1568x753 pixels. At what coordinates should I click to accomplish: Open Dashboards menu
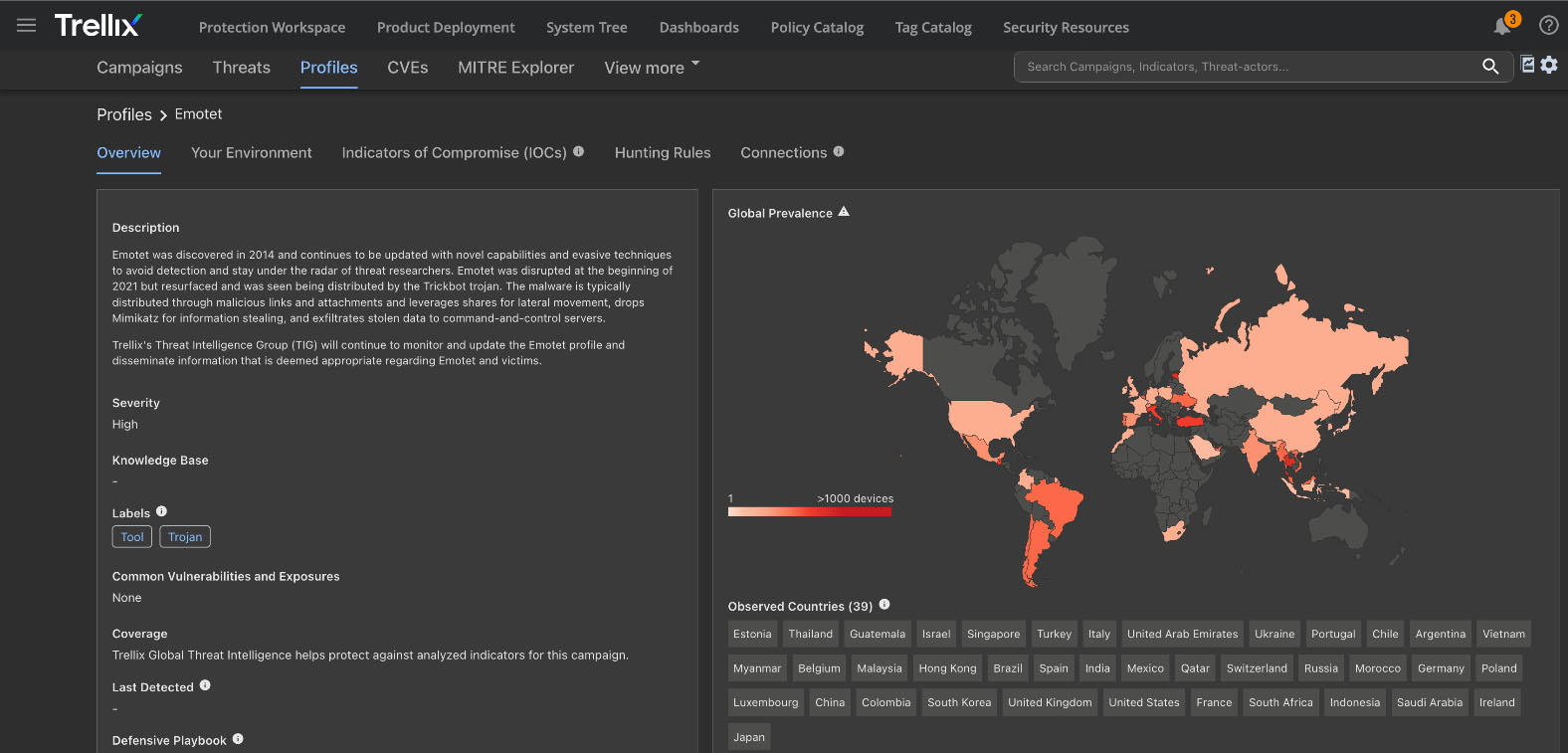(699, 28)
